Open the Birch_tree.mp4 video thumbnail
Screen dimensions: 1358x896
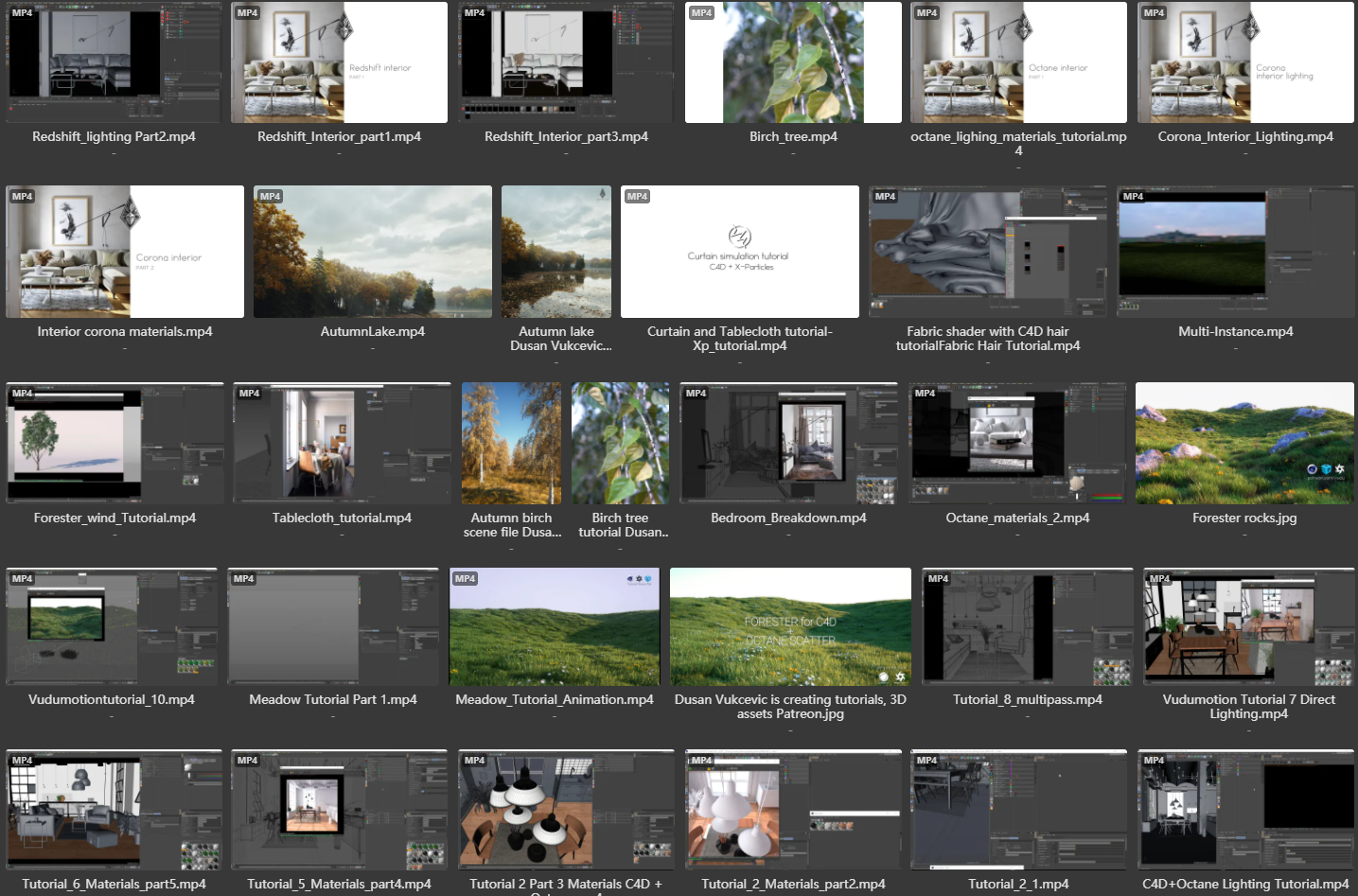(x=793, y=62)
